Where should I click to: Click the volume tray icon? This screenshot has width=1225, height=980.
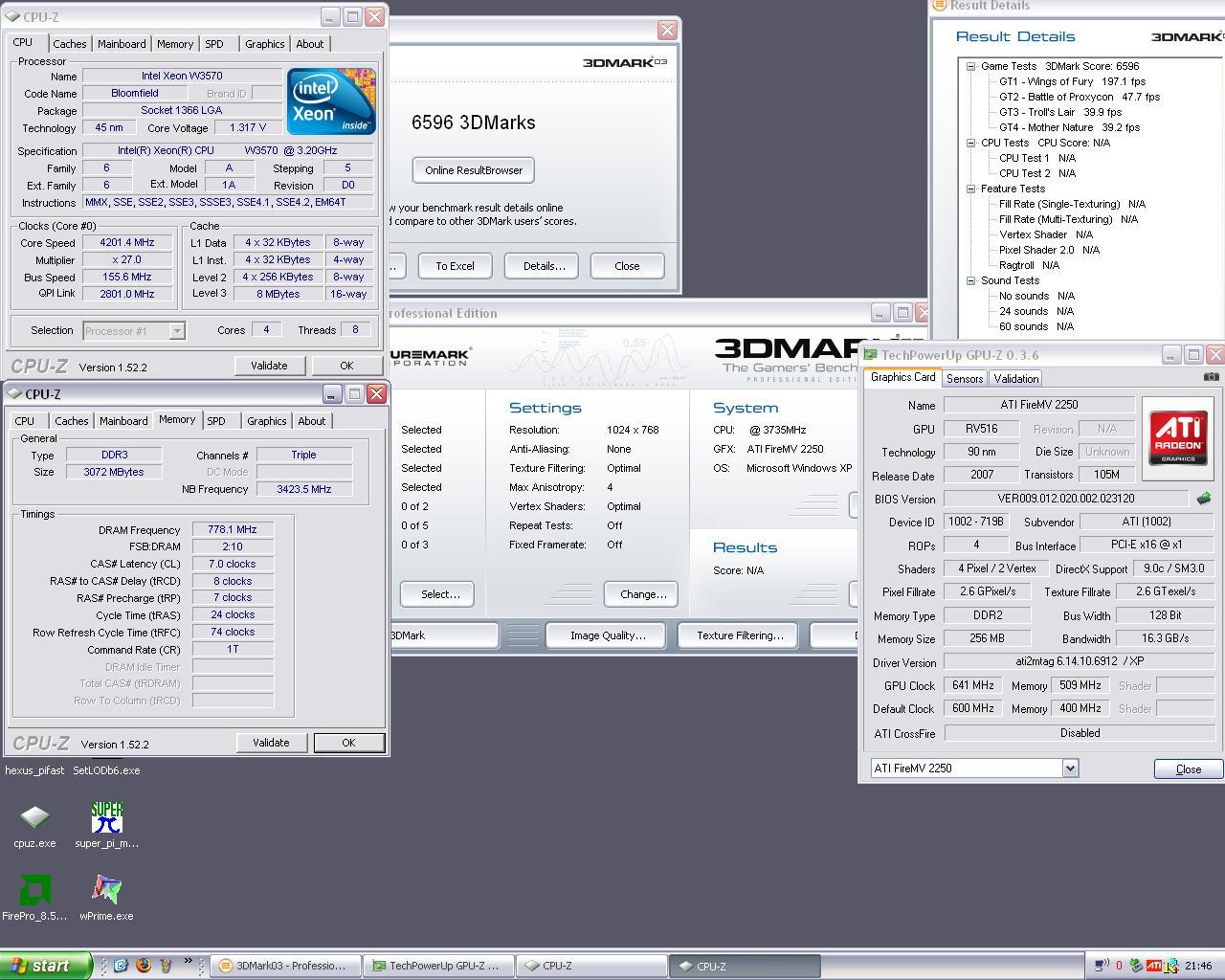coord(1101,966)
